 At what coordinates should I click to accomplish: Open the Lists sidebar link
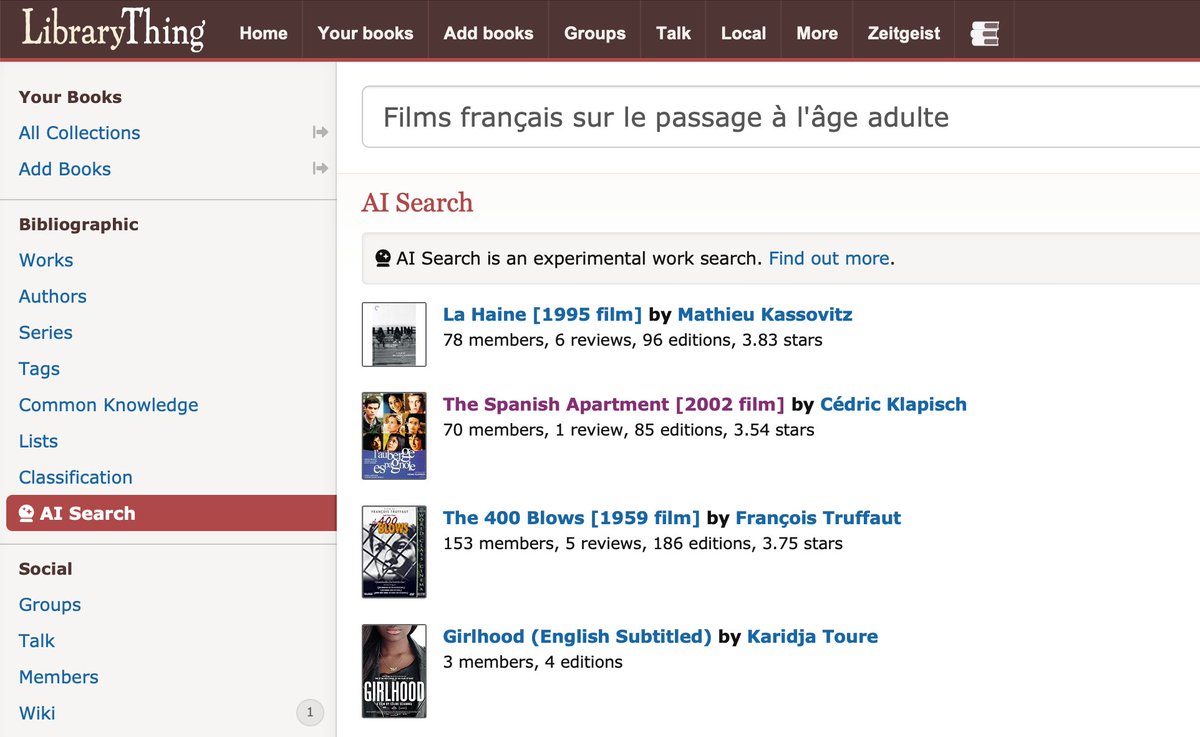coord(38,440)
